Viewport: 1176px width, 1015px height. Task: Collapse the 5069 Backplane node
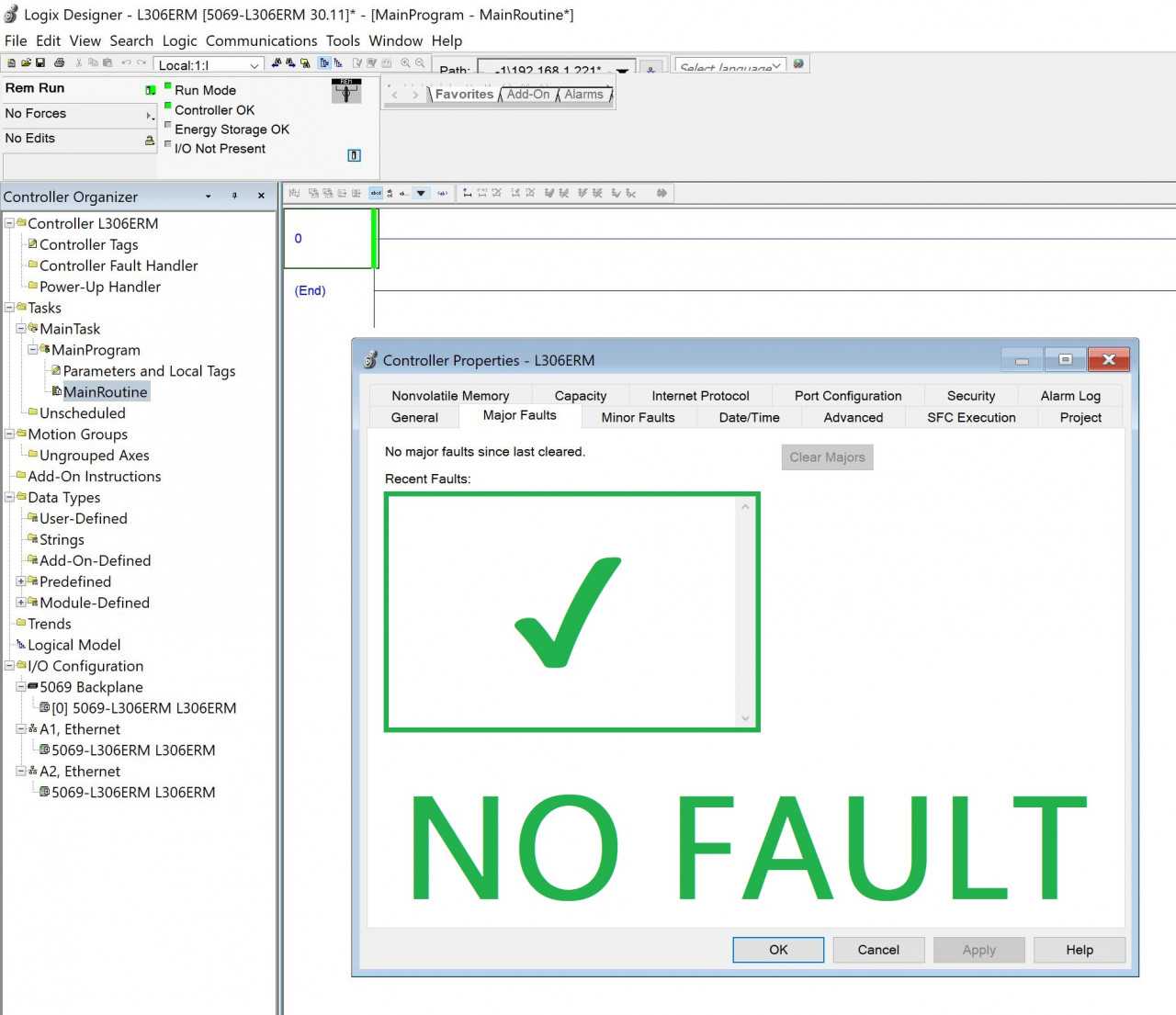(x=21, y=687)
